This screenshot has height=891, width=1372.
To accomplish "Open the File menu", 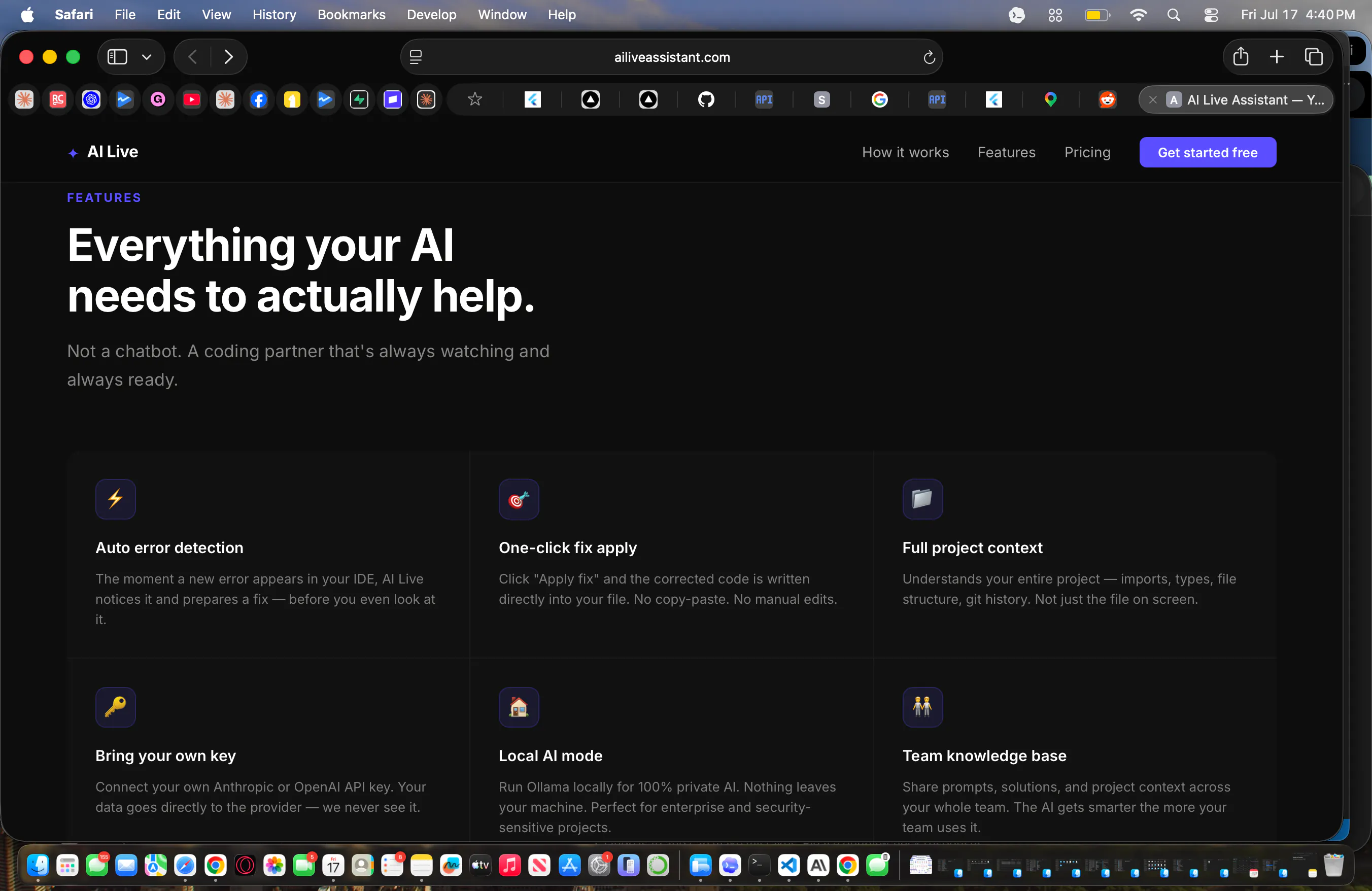I will [x=124, y=14].
